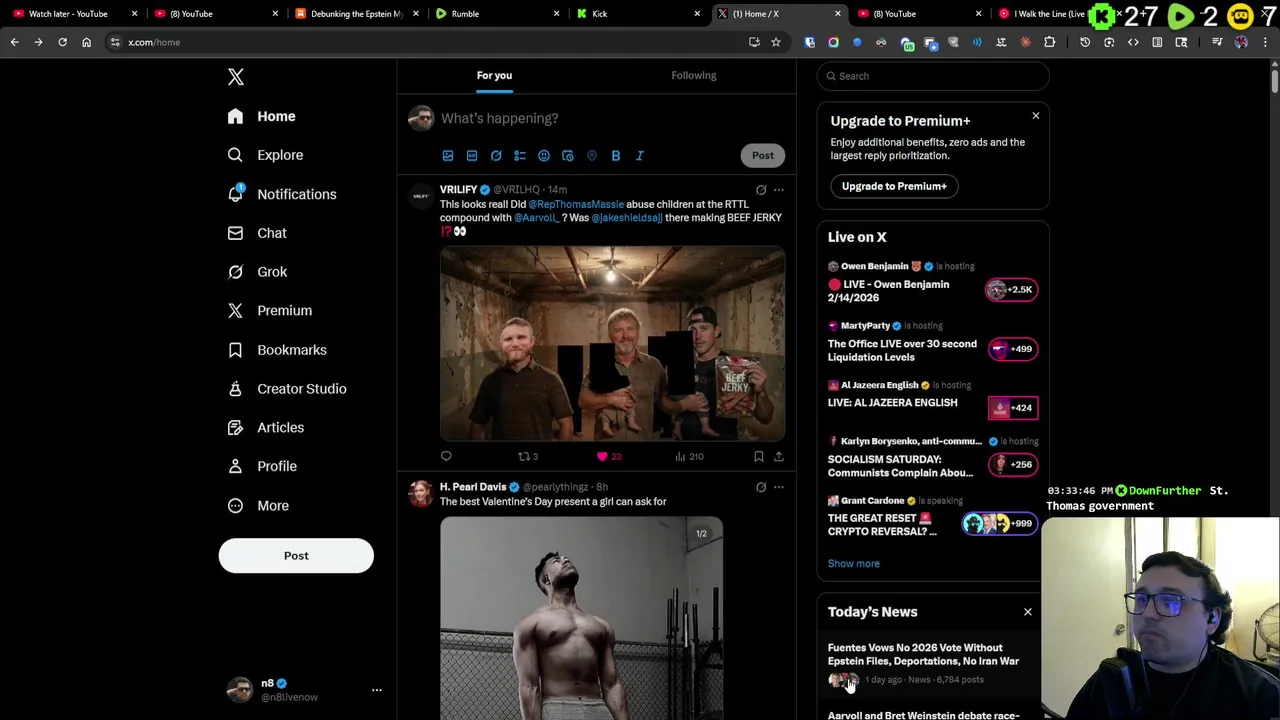Add media with the image icon in composer
The height and width of the screenshot is (720, 1280).
pos(448,156)
